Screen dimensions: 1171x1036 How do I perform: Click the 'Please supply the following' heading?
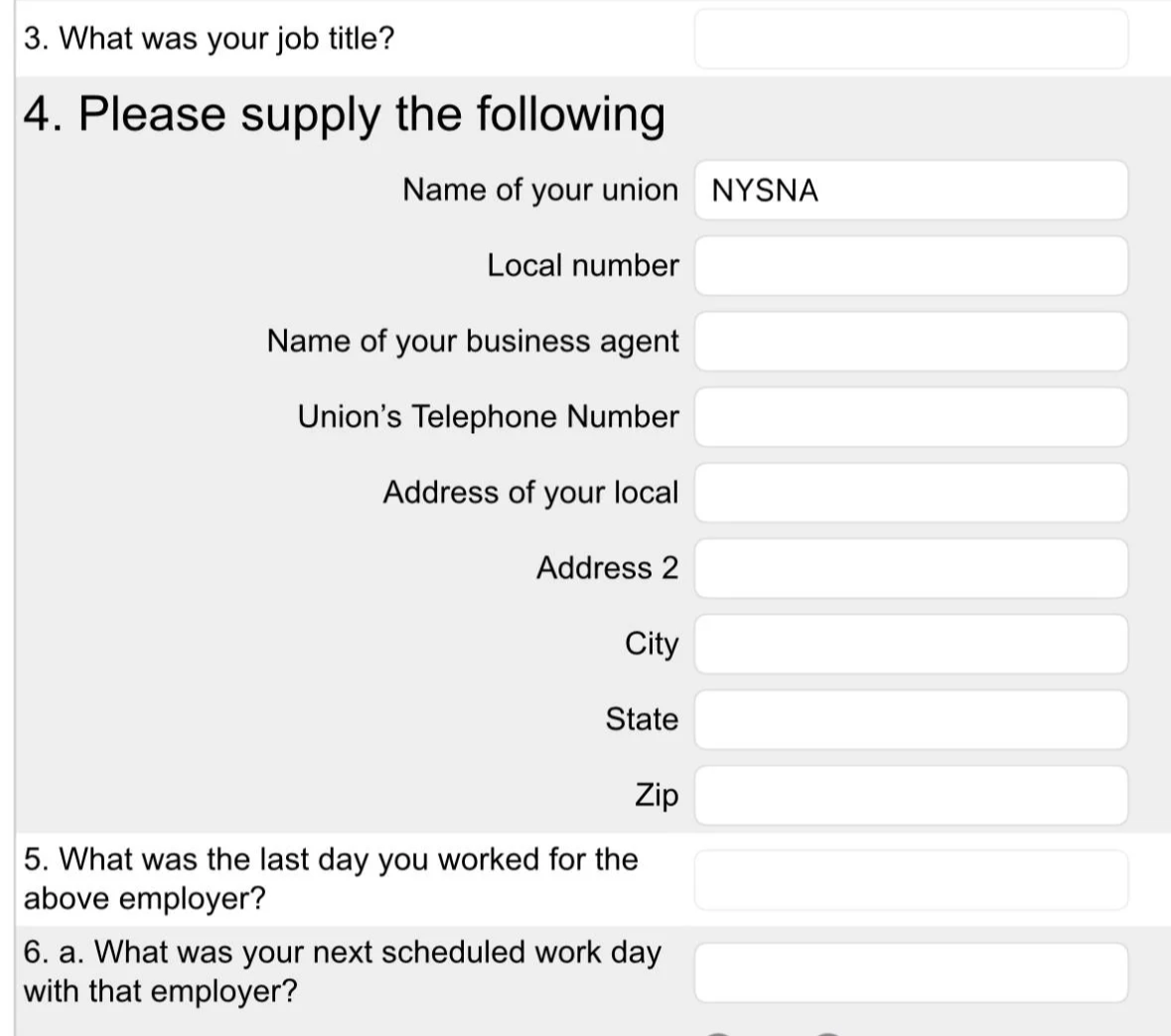(x=344, y=113)
